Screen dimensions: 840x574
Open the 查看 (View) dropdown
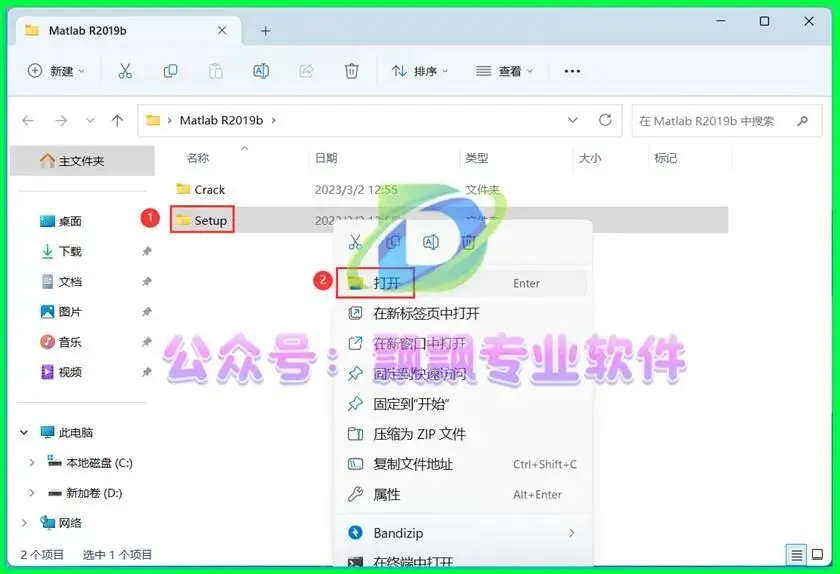(x=505, y=71)
